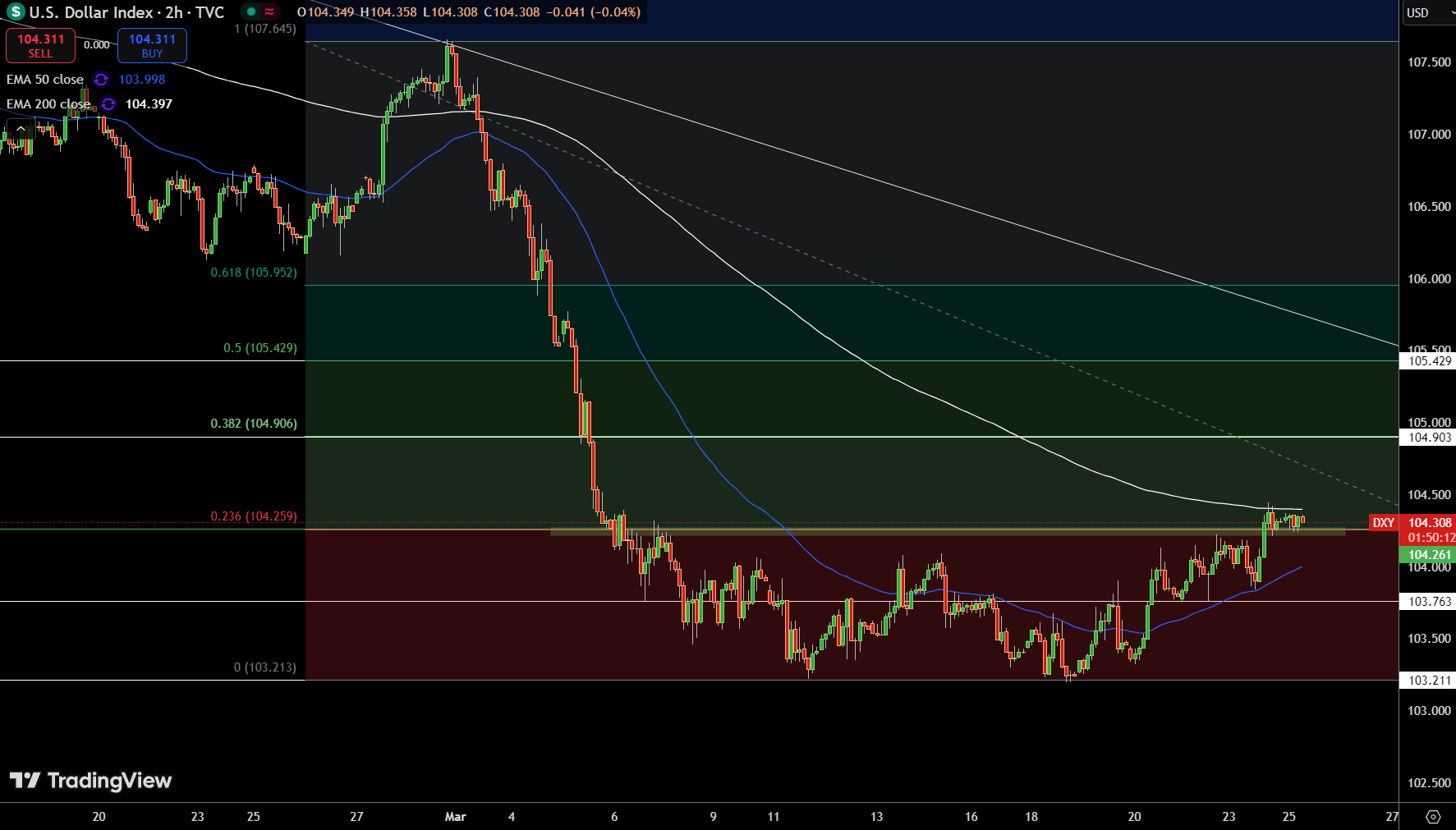Click the 0.000 spread value
Viewport: 1456px width, 830px height.
click(97, 45)
